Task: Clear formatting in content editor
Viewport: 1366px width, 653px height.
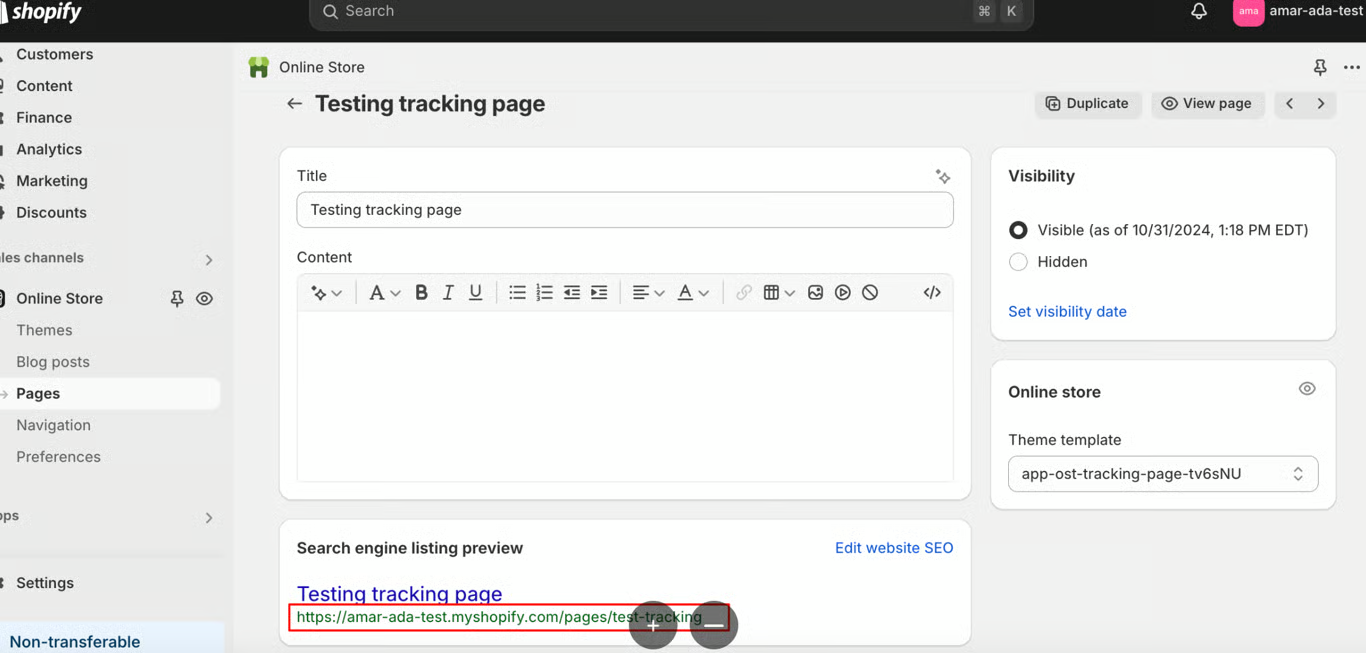Action: pos(870,292)
